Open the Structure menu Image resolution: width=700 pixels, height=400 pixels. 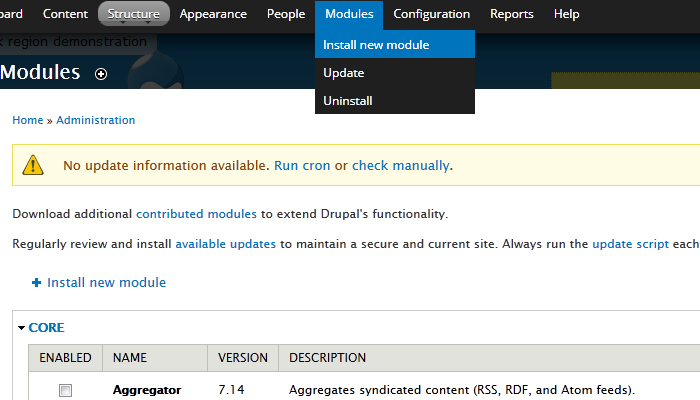coord(133,14)
